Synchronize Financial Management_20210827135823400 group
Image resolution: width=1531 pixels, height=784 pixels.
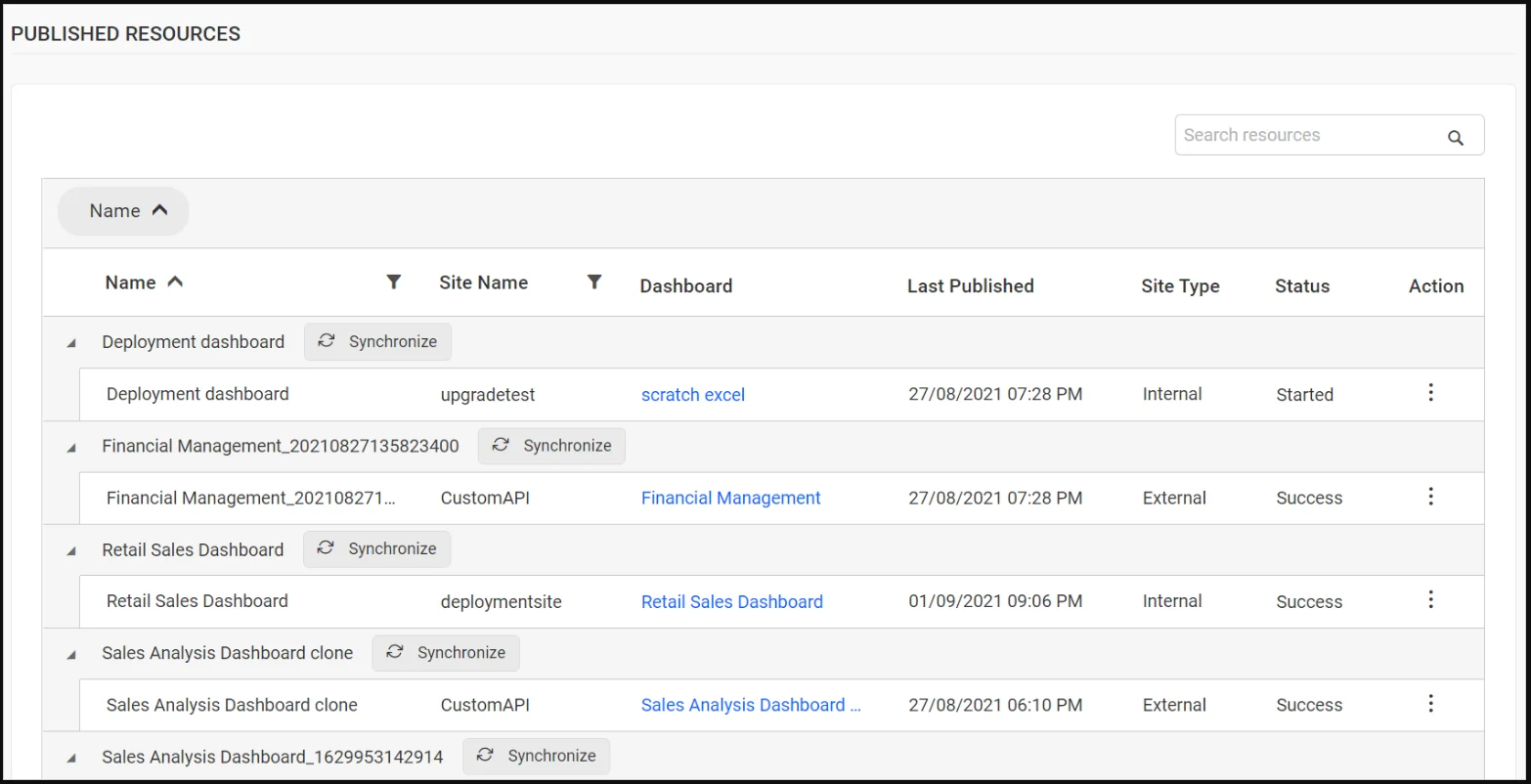pyautogui.click(x=551, y=445)
